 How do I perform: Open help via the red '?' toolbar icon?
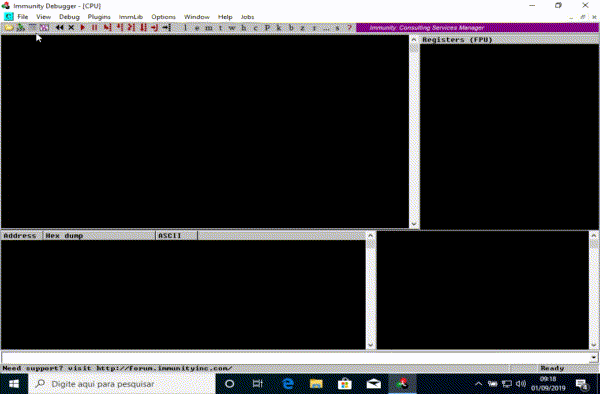349,28
